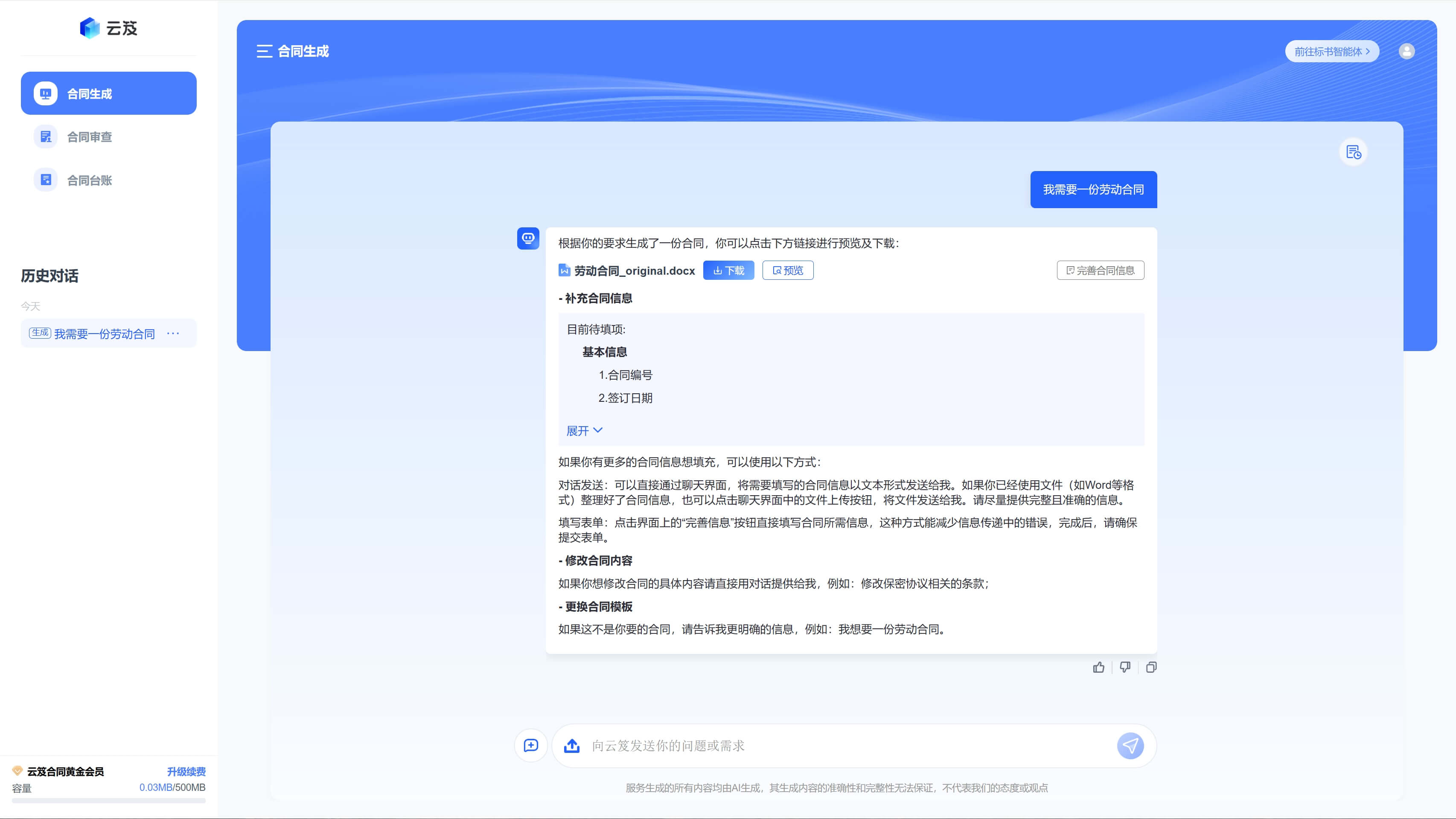This screenshot has width=1456, height=819.
Task: Preview the contract with 预览 button
Action: [x=787, y=270]
